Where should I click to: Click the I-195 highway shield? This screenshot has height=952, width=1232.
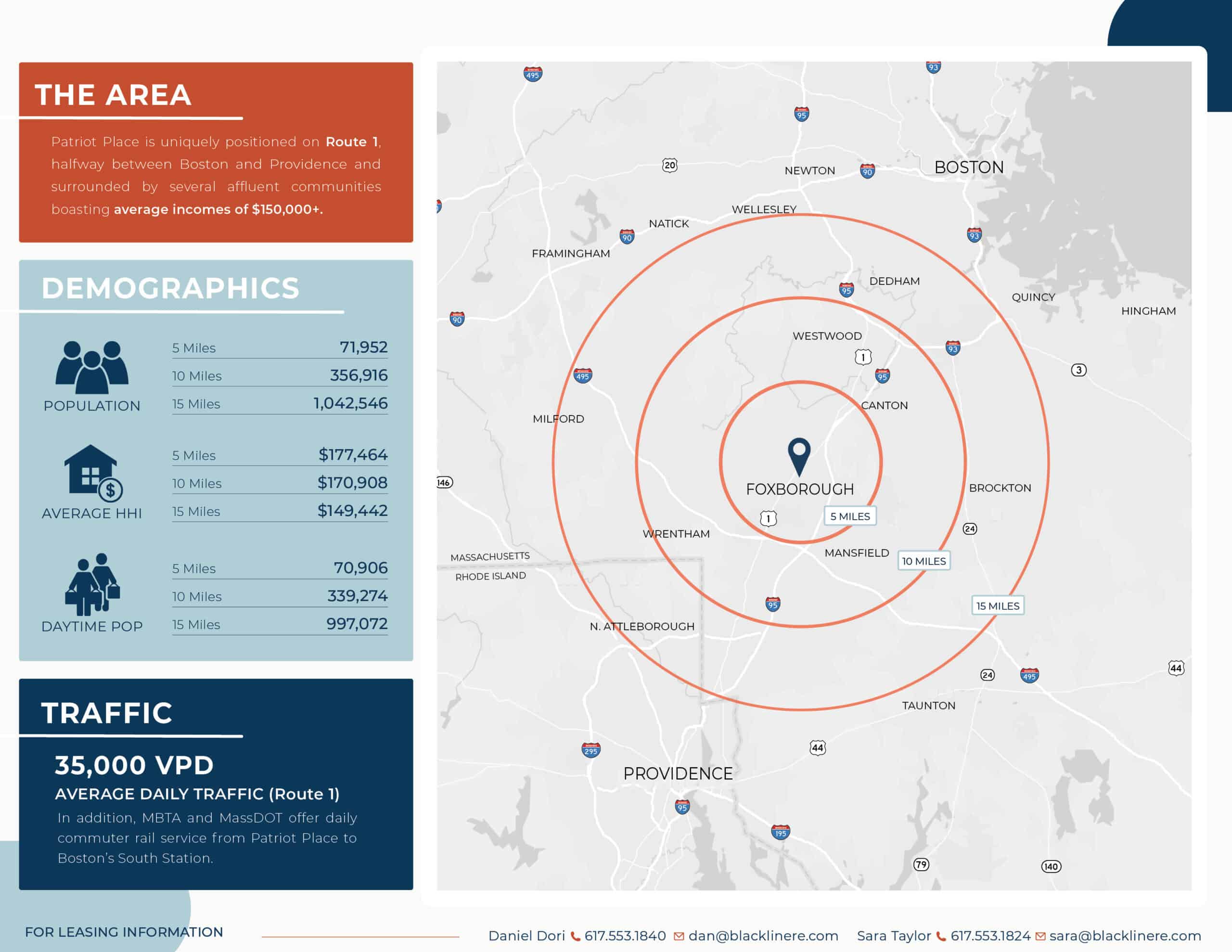[x=780, y=832]
